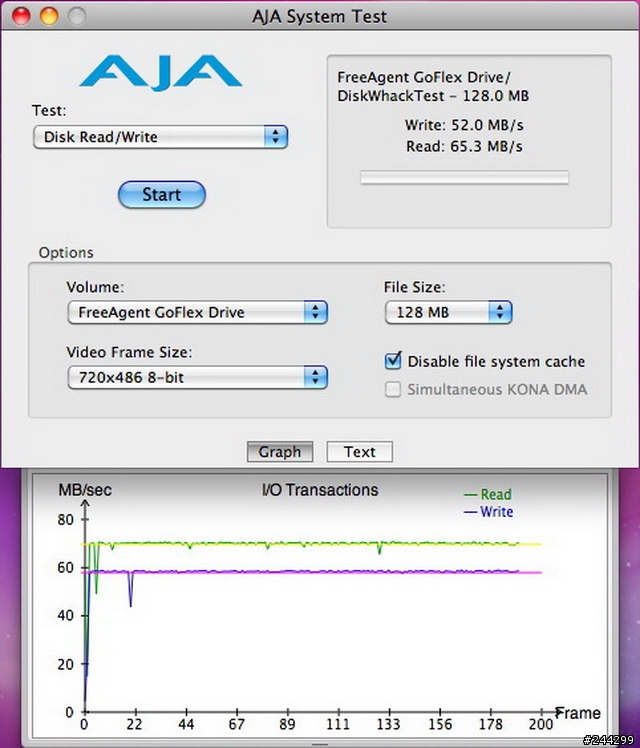The image size is (640, 748).
Task: Click the Options group label
Action: [x=66, y=253]
